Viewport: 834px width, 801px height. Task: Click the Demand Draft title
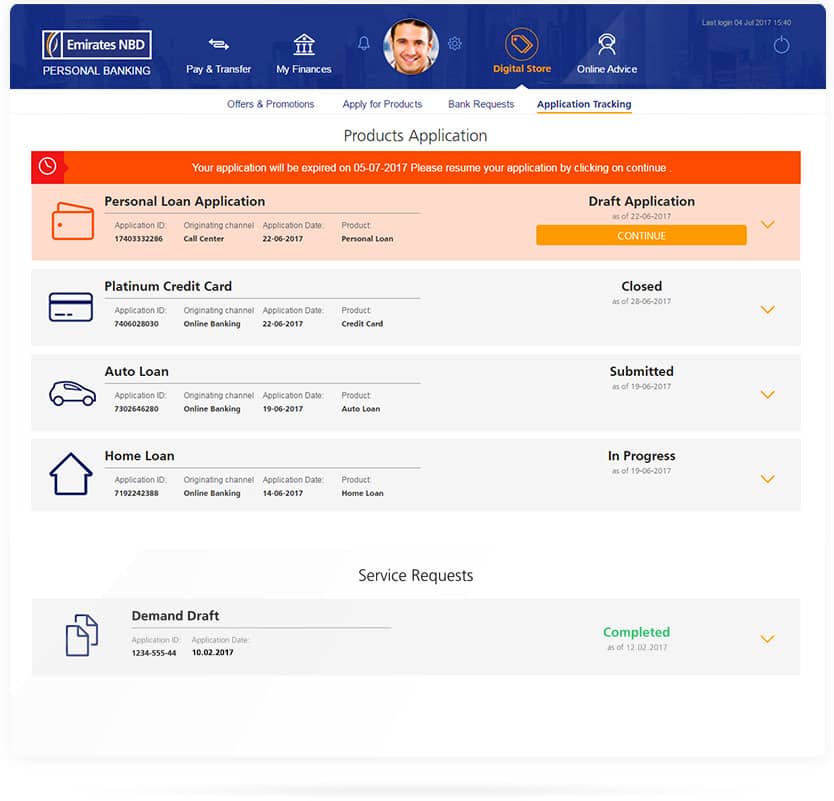tap(176, 615)
